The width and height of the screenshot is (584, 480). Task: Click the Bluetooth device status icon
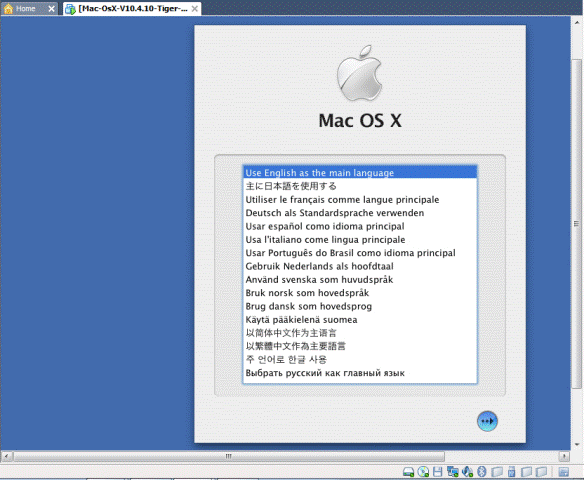[482, 472]
